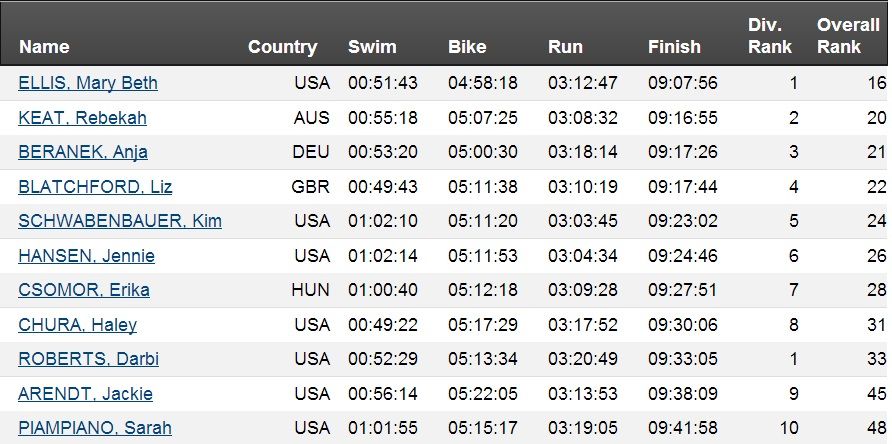Sort by Name column header
Viewport: 892px width, 444px height.
pos(44,47)
